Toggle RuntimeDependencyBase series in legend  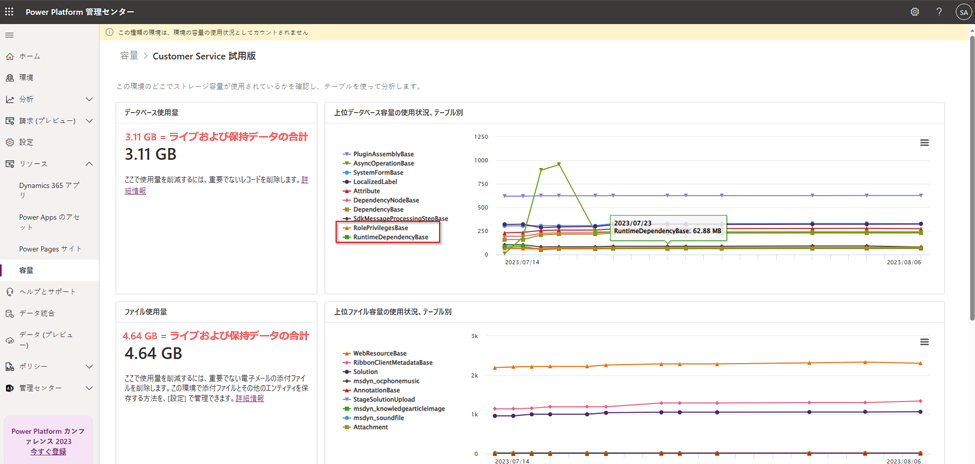[x=386, y=238]
